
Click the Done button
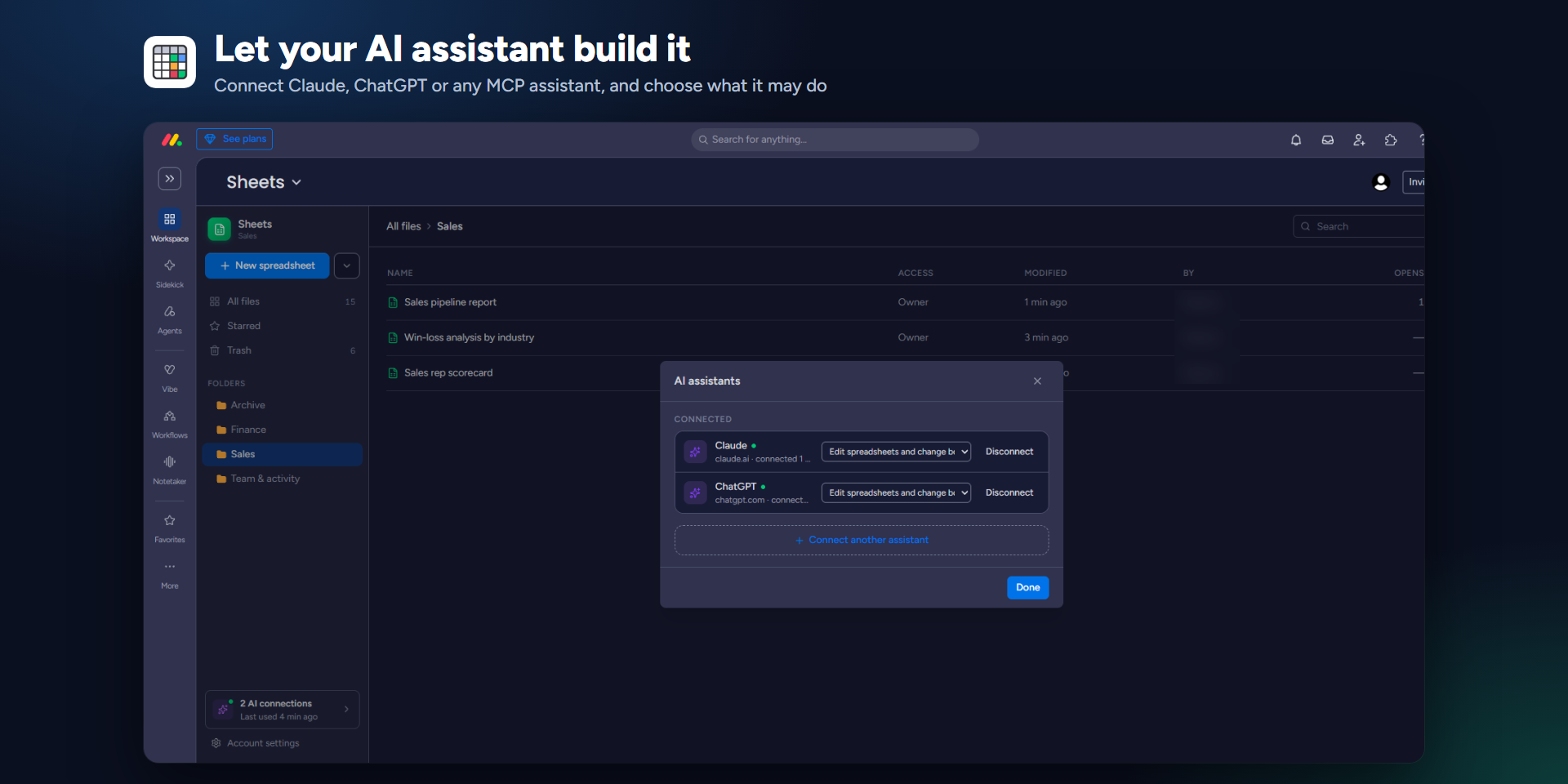(x=1028, y=587)
